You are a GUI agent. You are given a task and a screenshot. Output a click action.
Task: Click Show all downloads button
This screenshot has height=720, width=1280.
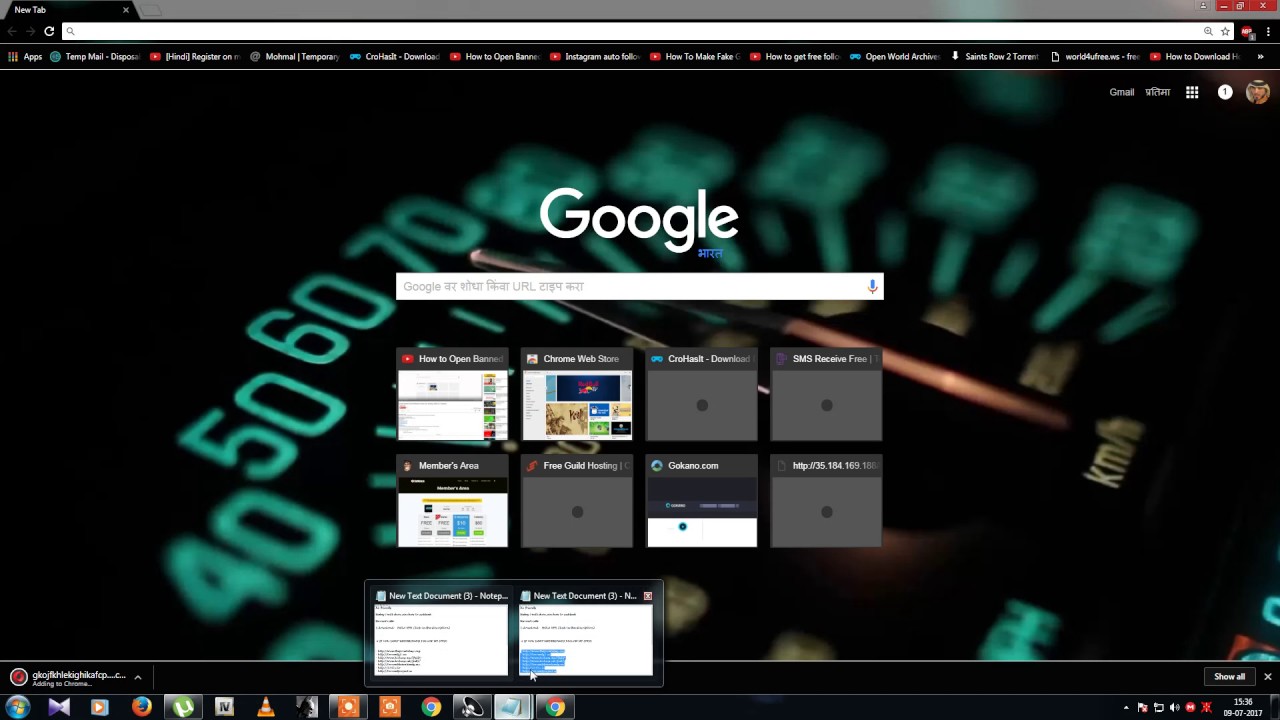tap(1229, 677)
